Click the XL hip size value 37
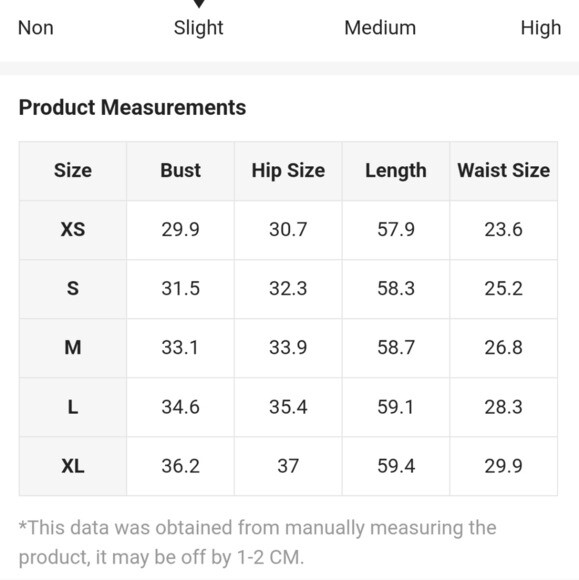The width and height of the screenshot is (579, 580). (x=288, y=466)
